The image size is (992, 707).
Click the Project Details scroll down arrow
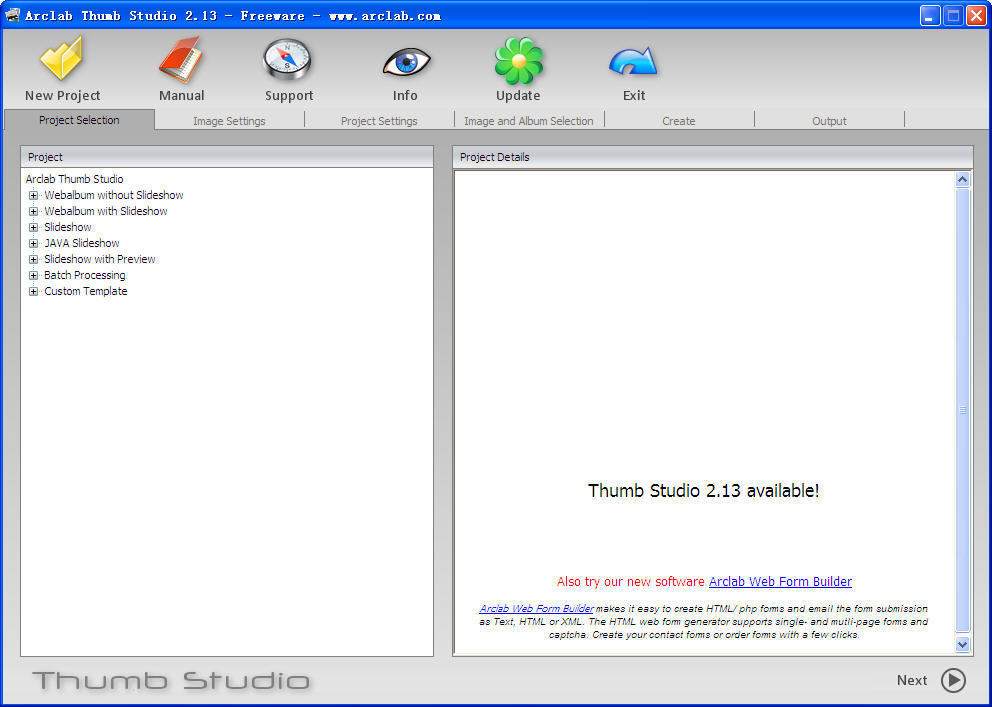click(963, 645)
